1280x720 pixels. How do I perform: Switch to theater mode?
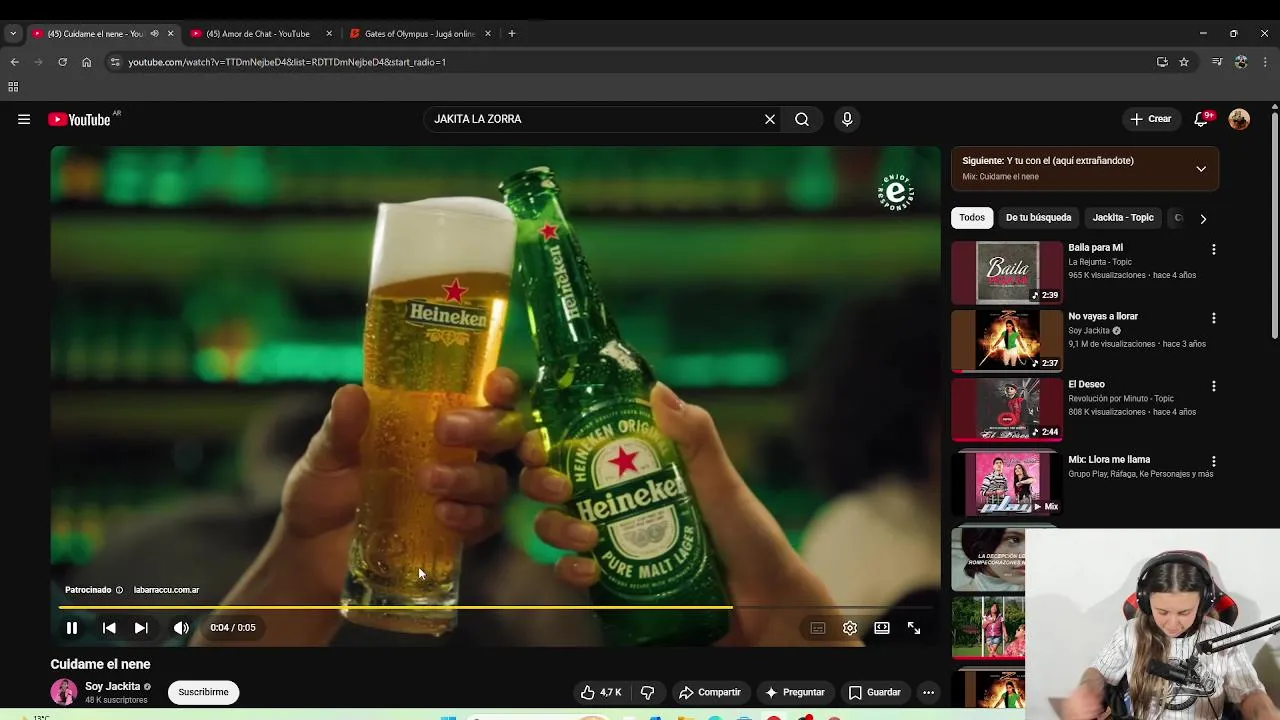[x=882, y=628]
